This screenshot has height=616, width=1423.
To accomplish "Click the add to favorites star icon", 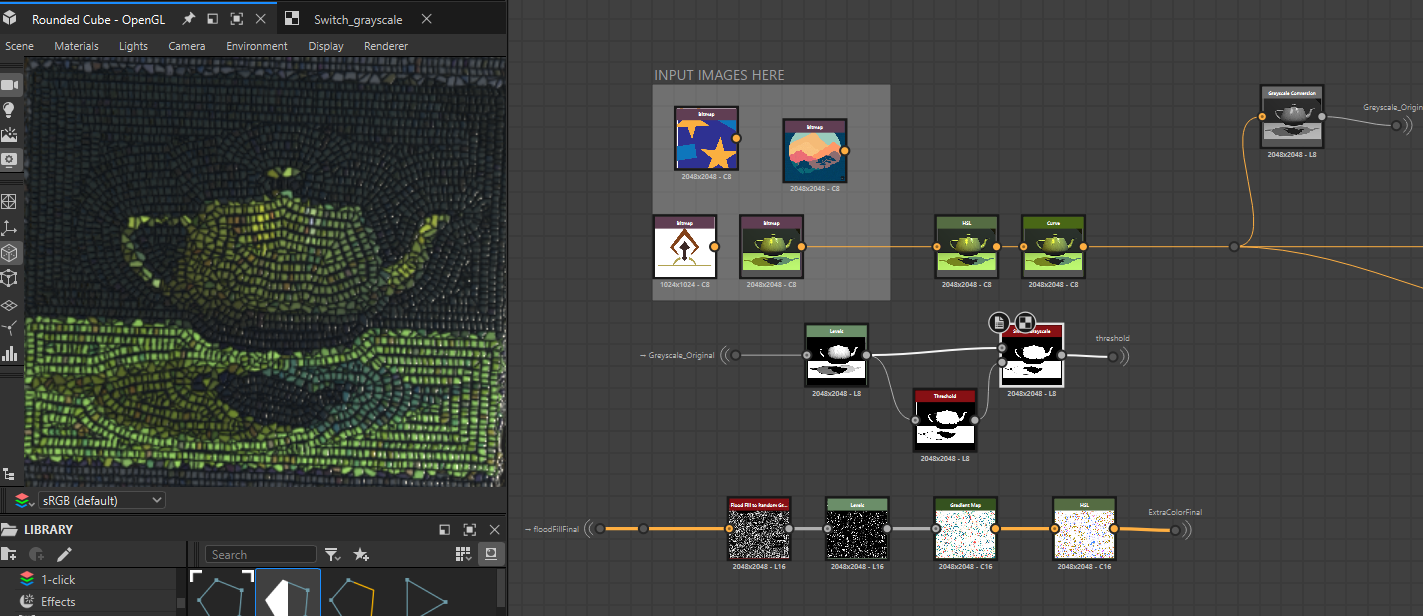I will click(362, 554).
